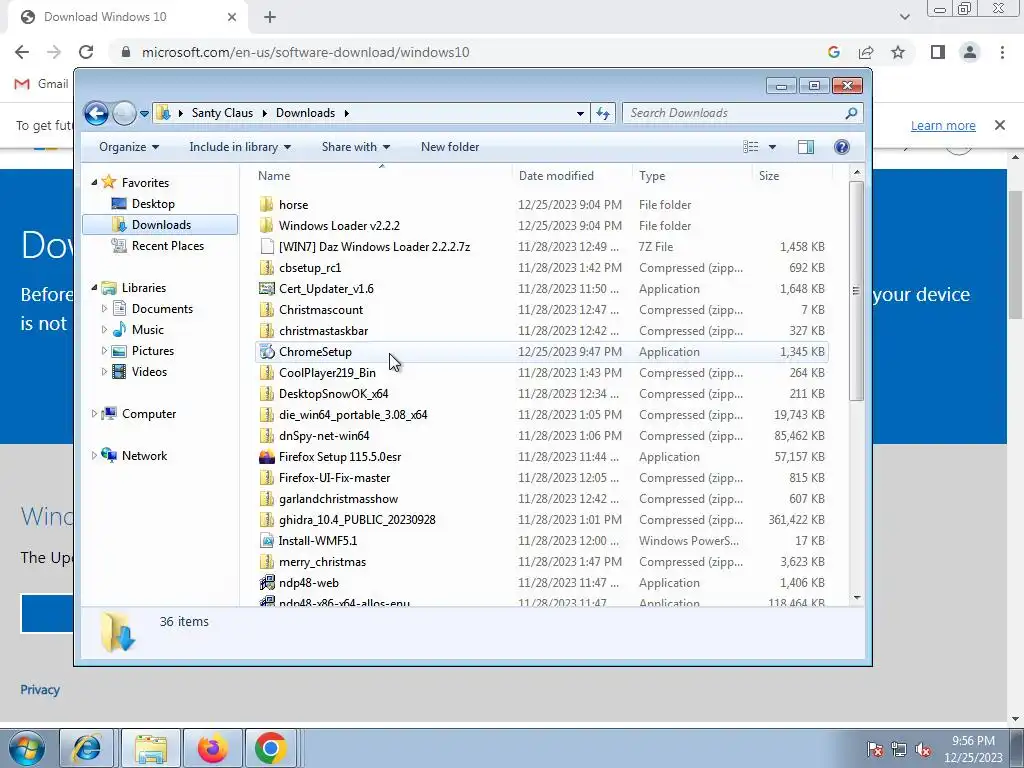Expand the Computer tree node
This screenshot has width=1024, height=768.
point(94,413)
